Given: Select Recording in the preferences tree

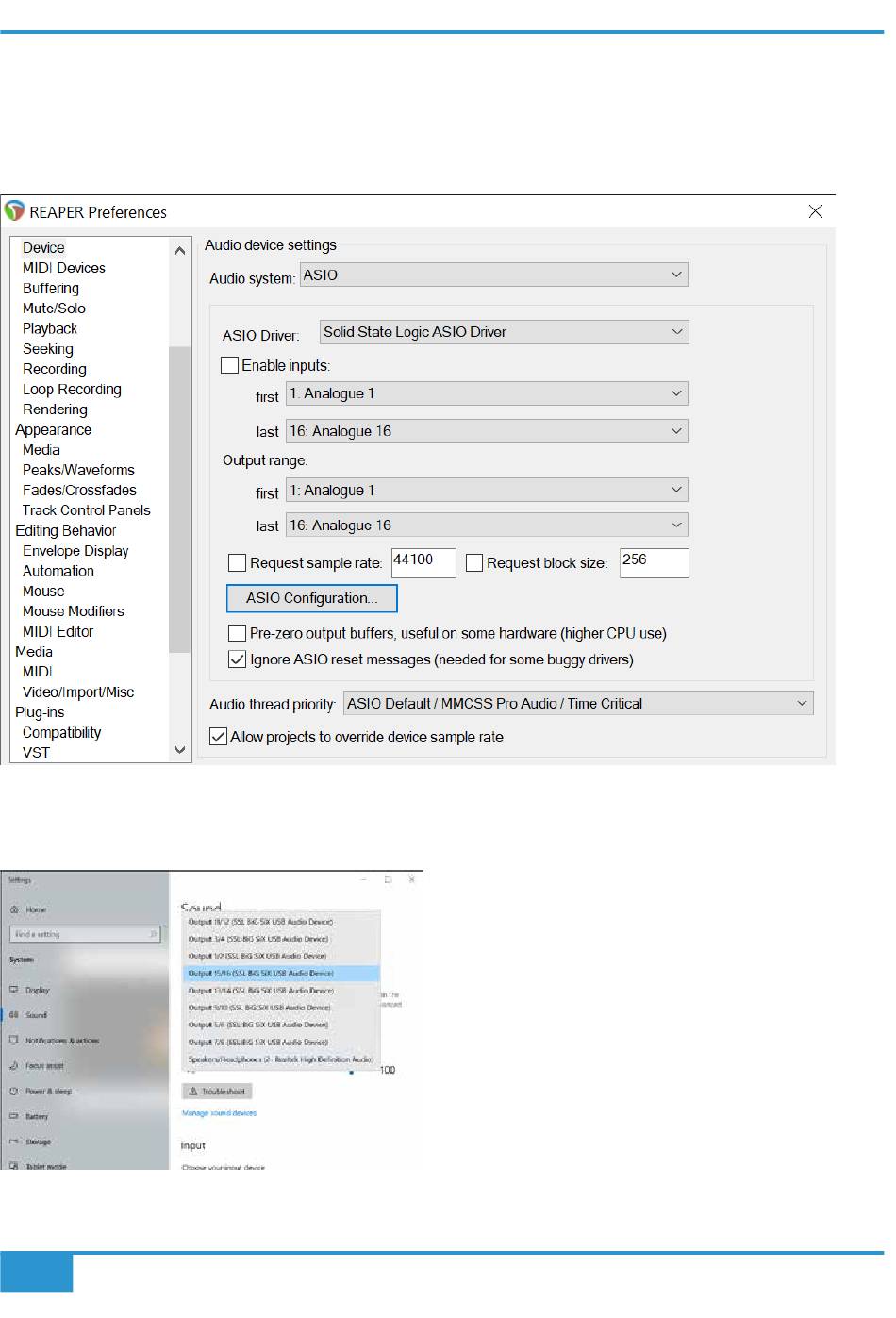Looking at the screenshot, I should (x=55, y=369).
